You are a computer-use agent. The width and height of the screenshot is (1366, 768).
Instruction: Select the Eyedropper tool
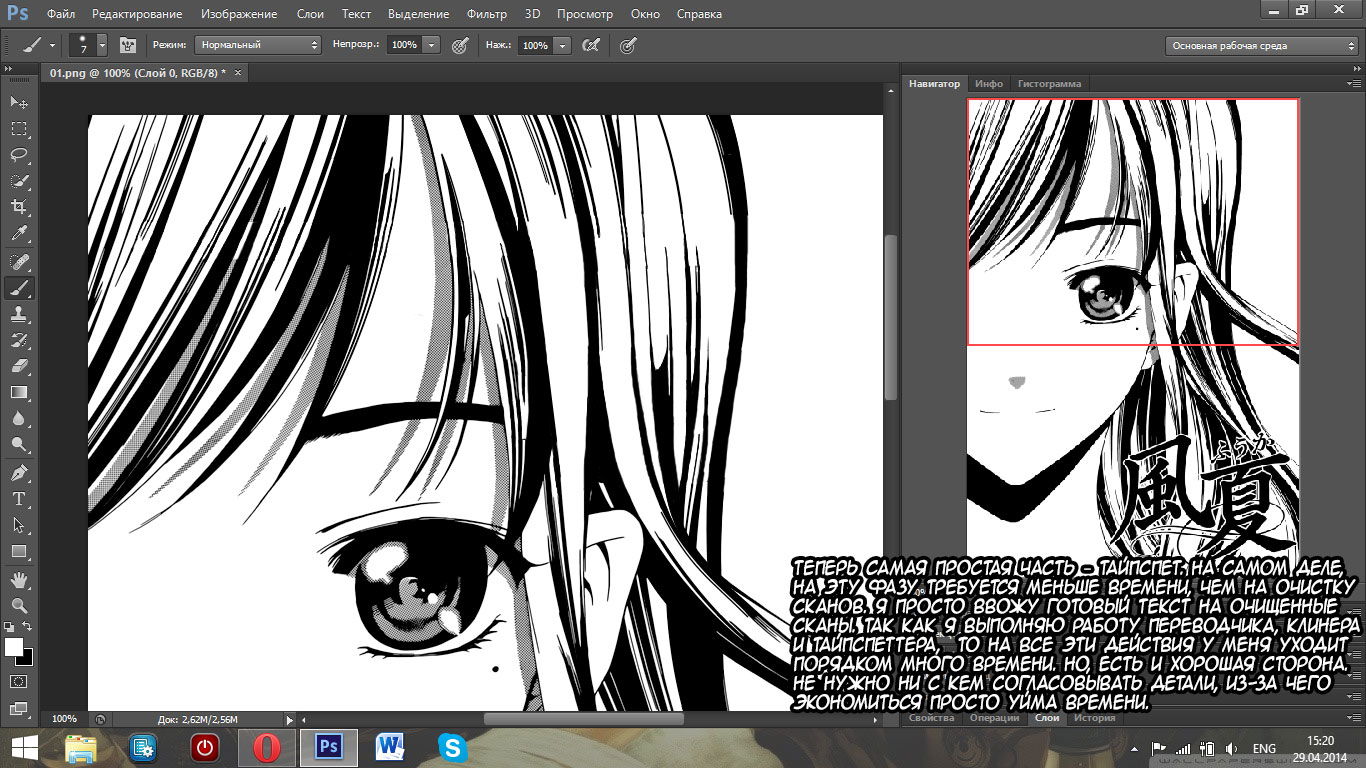tap(19, 234)
